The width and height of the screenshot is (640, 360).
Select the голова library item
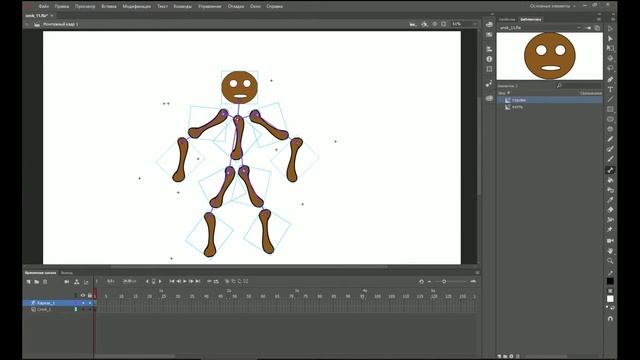[x=550, y=100]
